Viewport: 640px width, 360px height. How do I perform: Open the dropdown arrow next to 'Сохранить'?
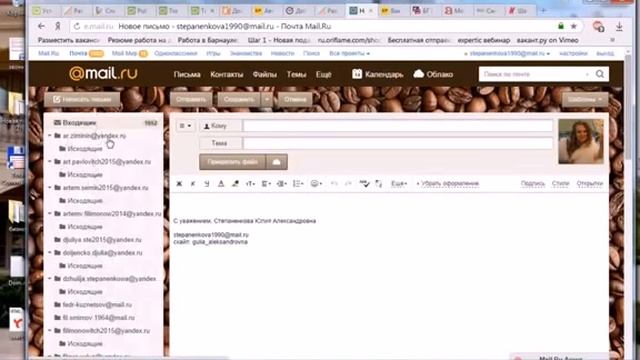tap(267, 99)
